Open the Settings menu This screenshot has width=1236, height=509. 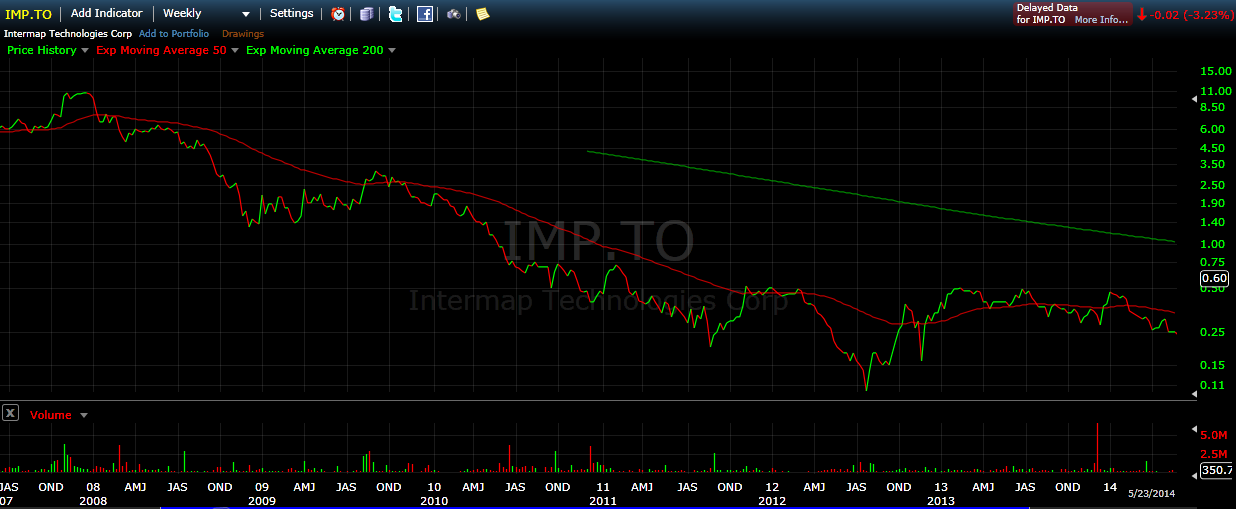tap(292, 14)
